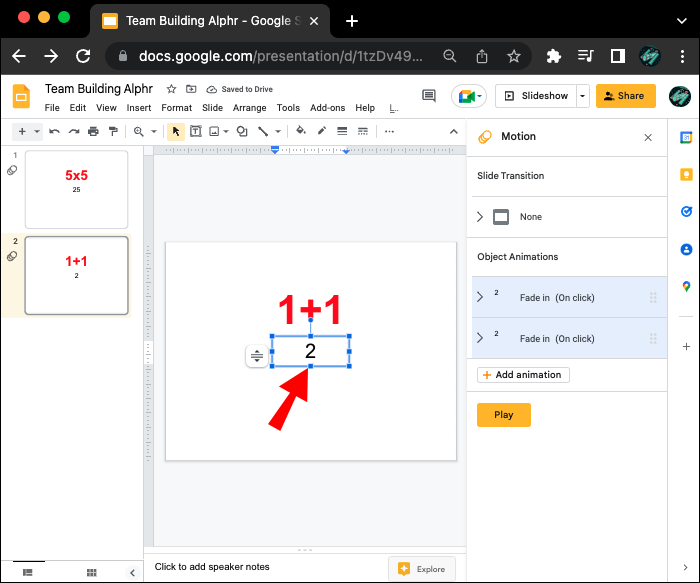Click the Move to folder icon
700x583 pixels.
click(x=191, y=89)
